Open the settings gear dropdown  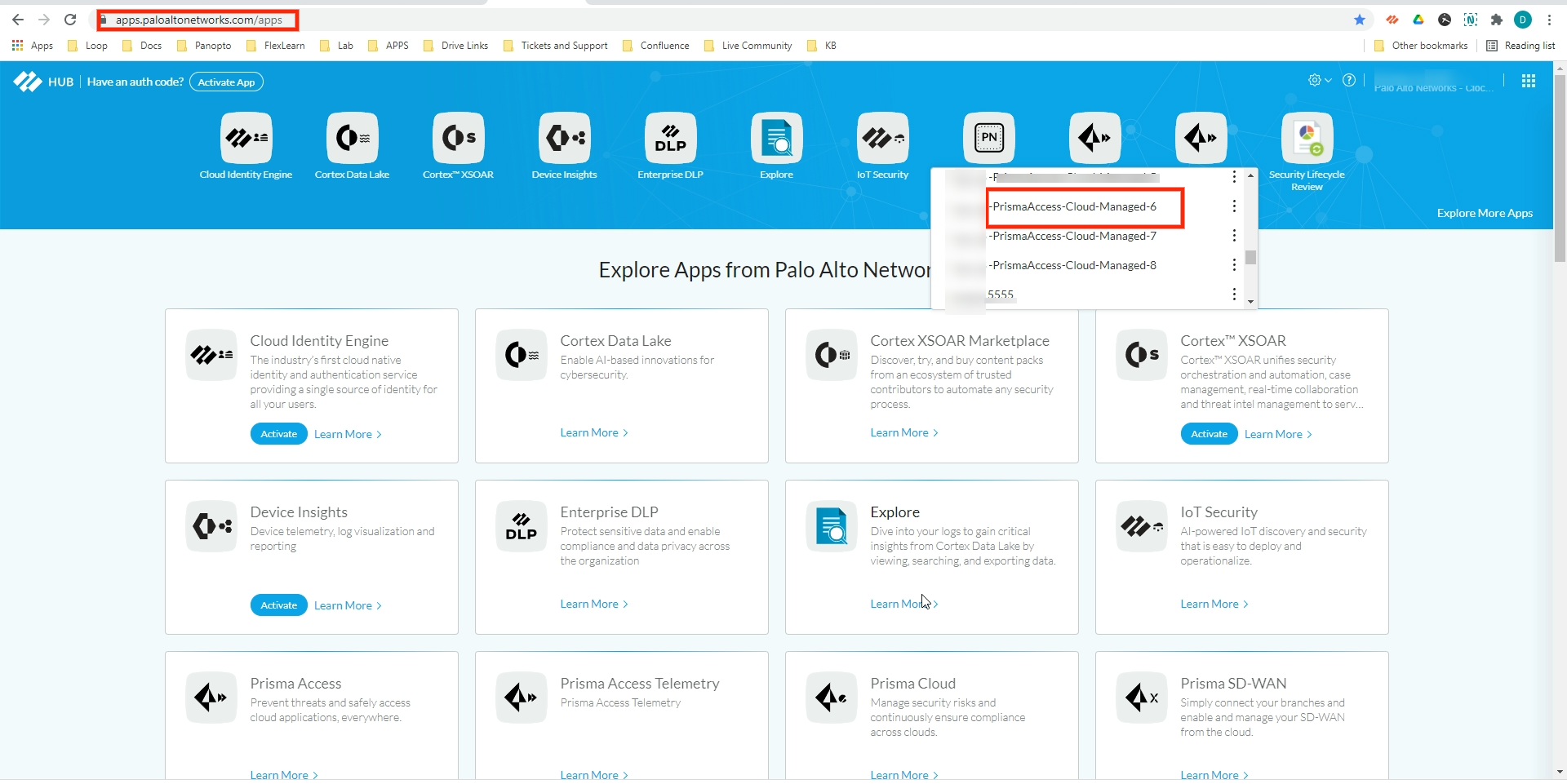[1319, 80]
